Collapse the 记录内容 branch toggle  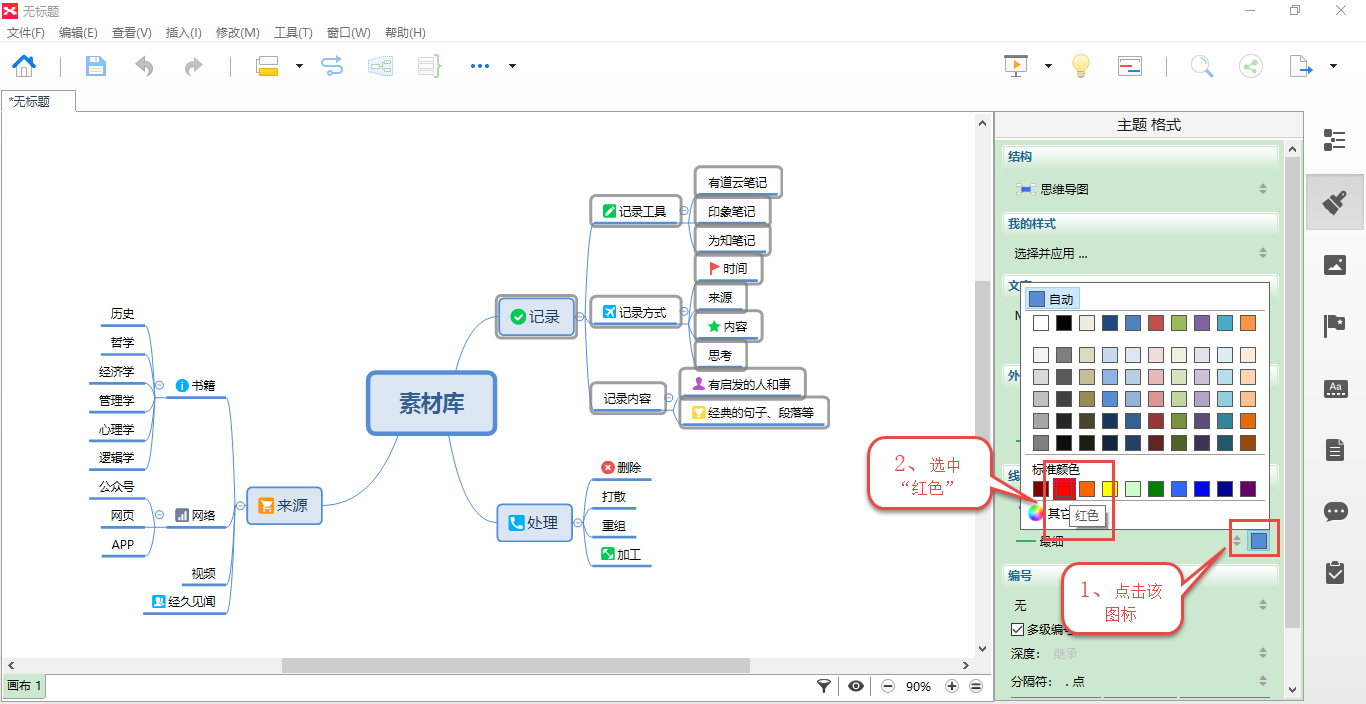pos(671,398)
